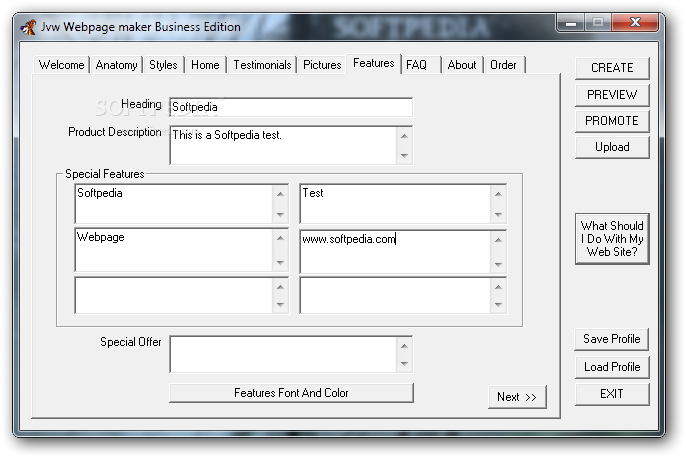
Task: Open the Anatomy tab
Action: (116, 65)
